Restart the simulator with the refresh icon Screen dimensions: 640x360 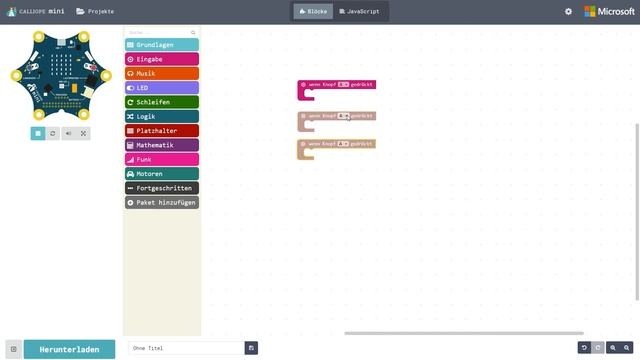53,133
